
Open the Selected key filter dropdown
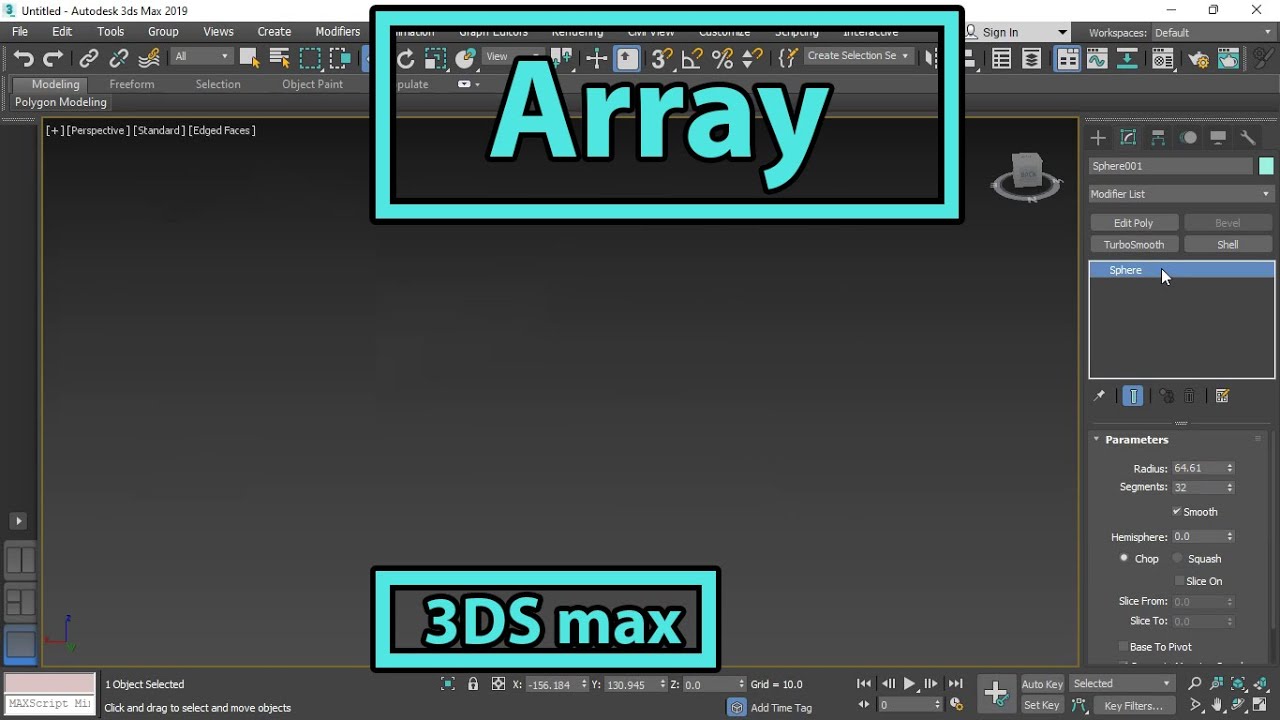(x=1121, y=684)
